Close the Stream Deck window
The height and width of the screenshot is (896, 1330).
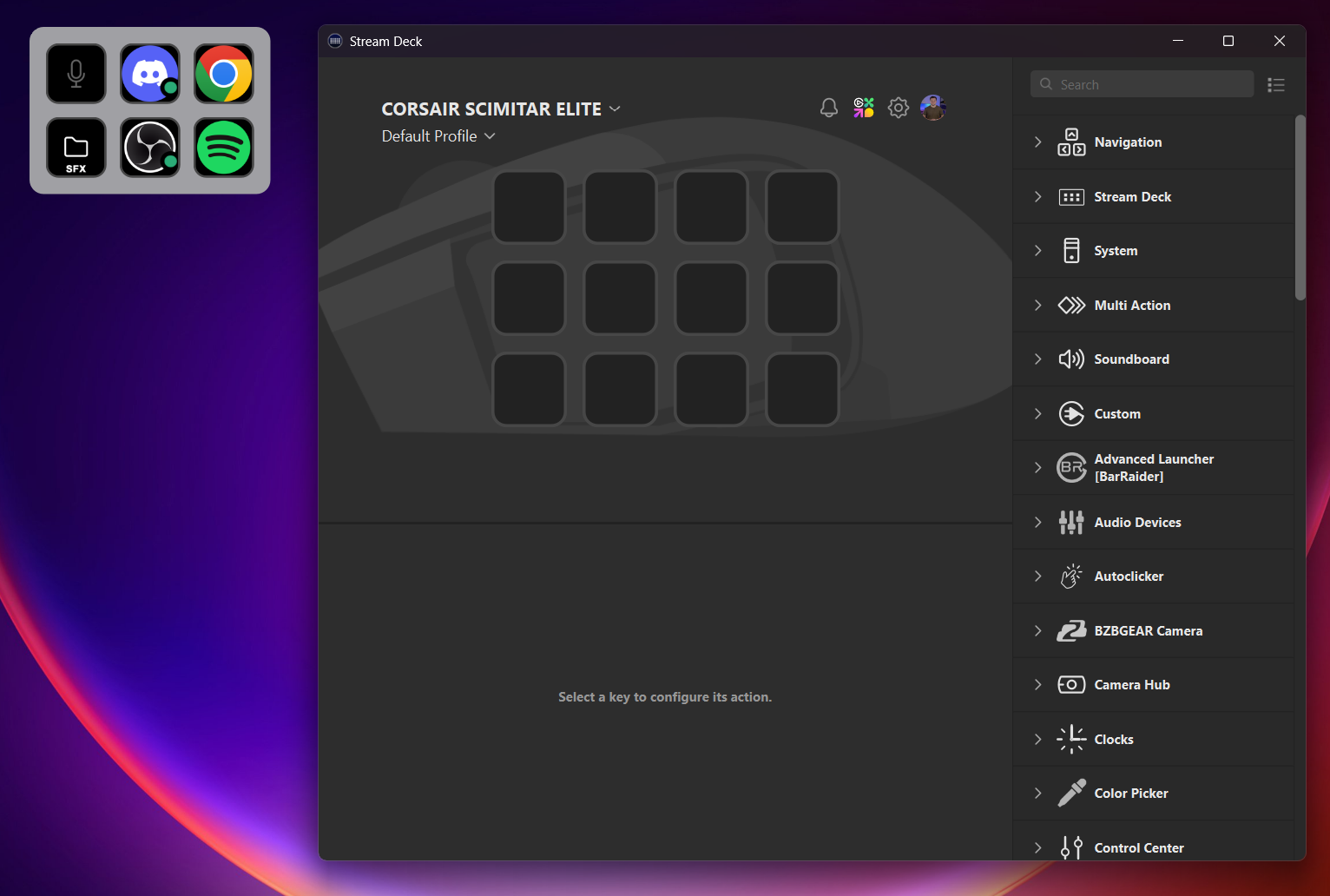point(1280,41)
